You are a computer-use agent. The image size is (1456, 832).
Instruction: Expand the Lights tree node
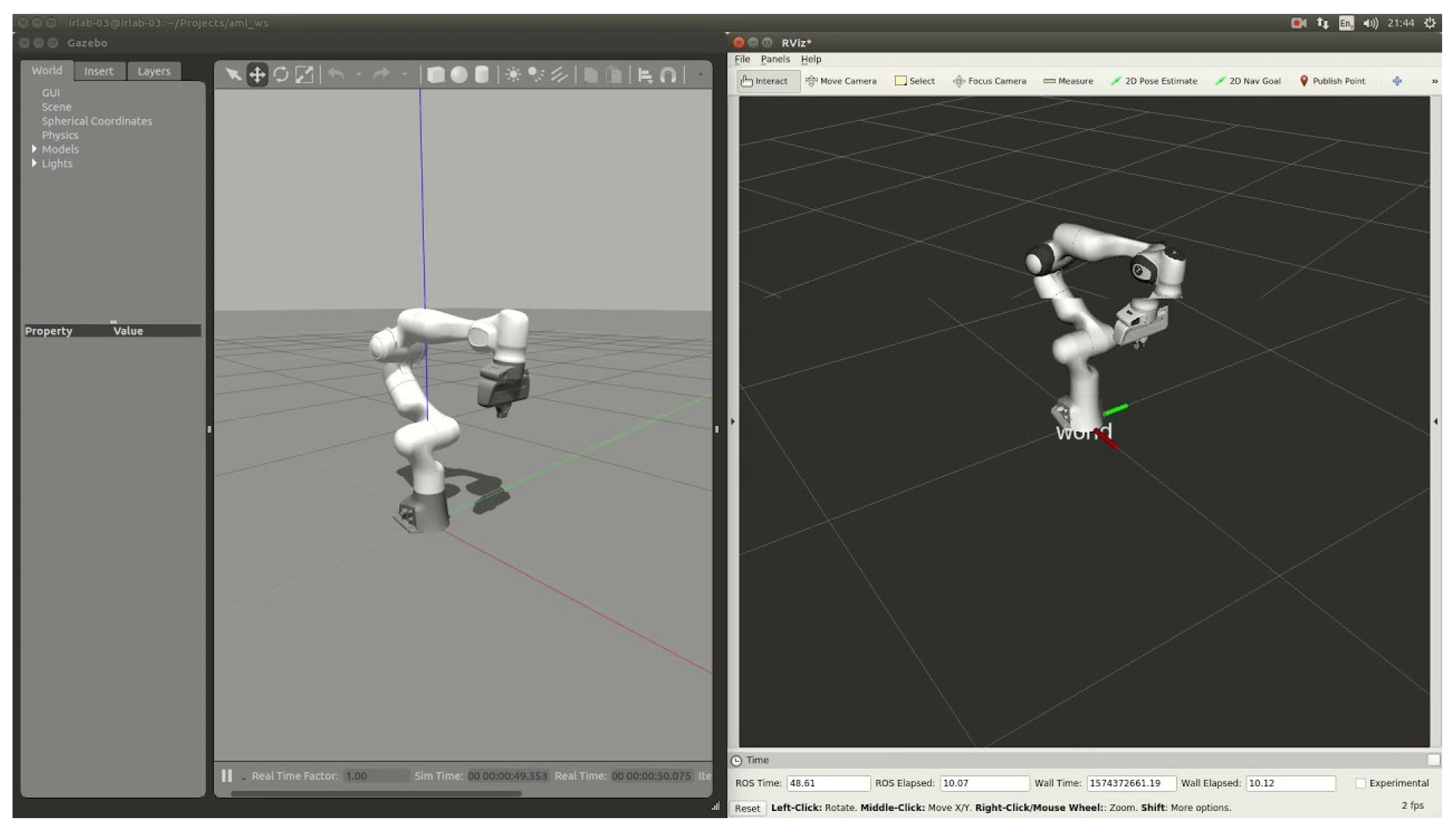coord(34,164)
